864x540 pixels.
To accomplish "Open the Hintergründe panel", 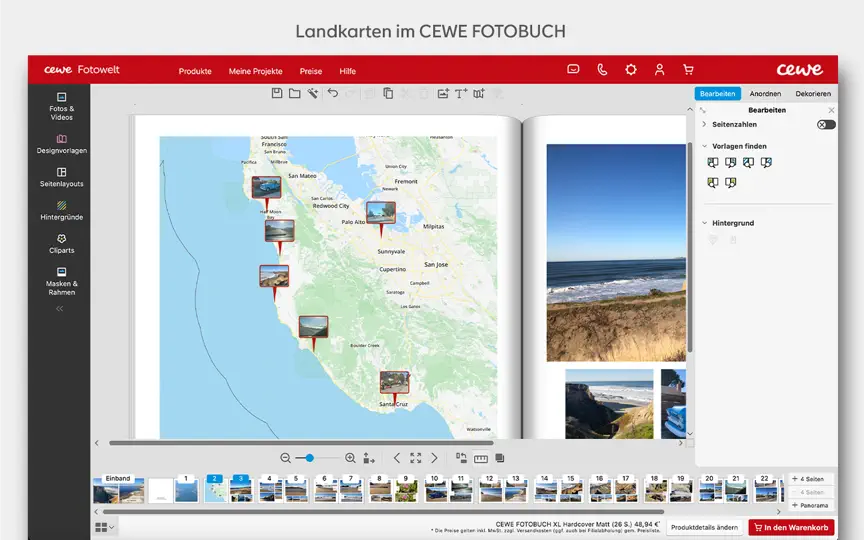I will (x=61, y=210).
